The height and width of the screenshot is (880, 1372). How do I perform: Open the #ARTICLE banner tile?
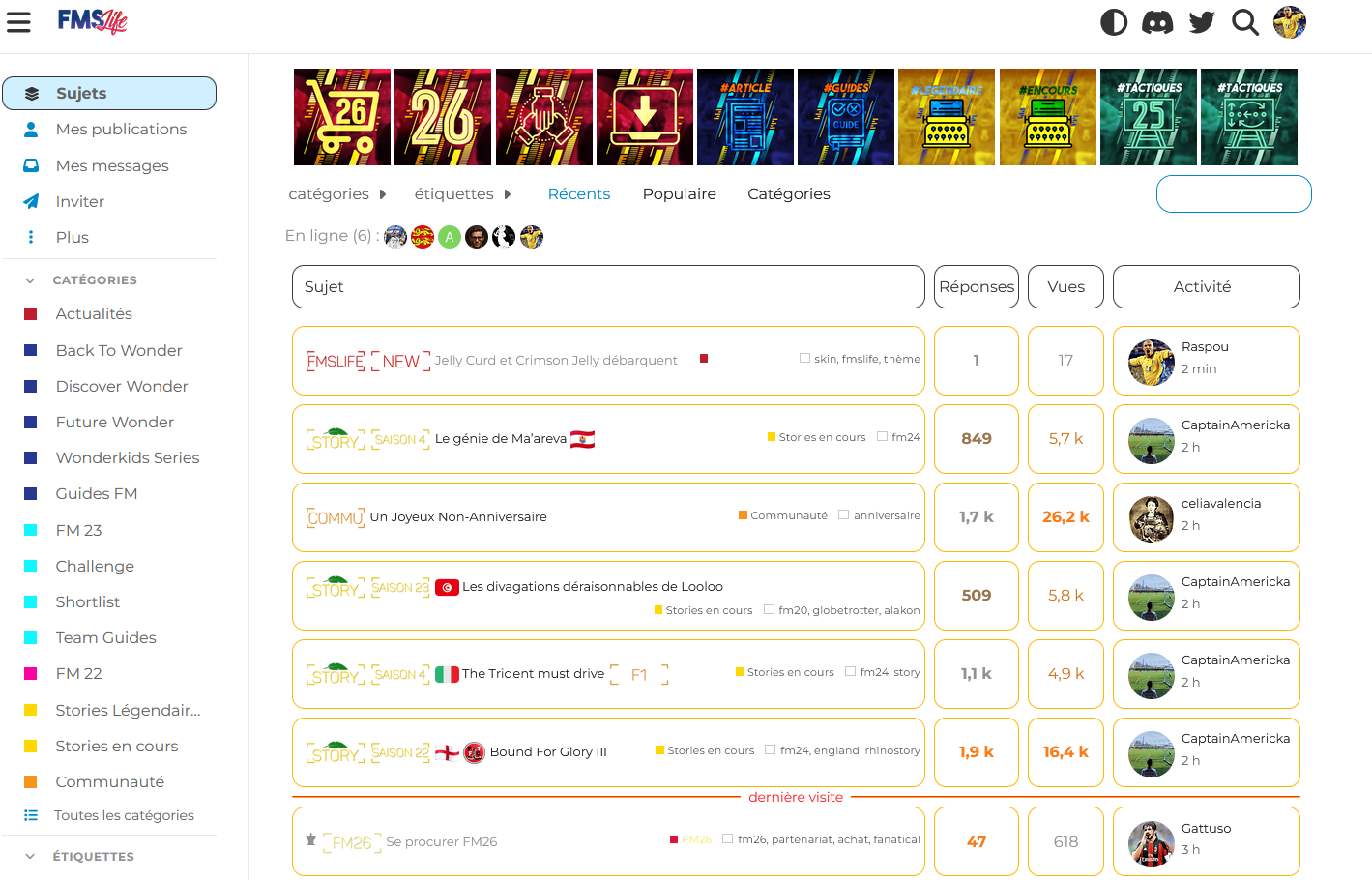click(x=745, y=117)
